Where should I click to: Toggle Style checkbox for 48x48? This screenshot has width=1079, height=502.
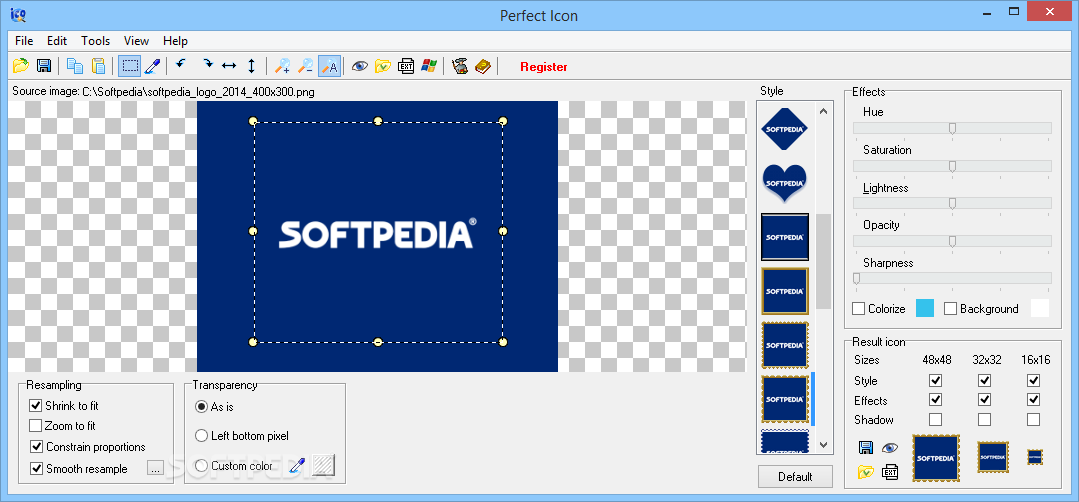pos(935,380)
